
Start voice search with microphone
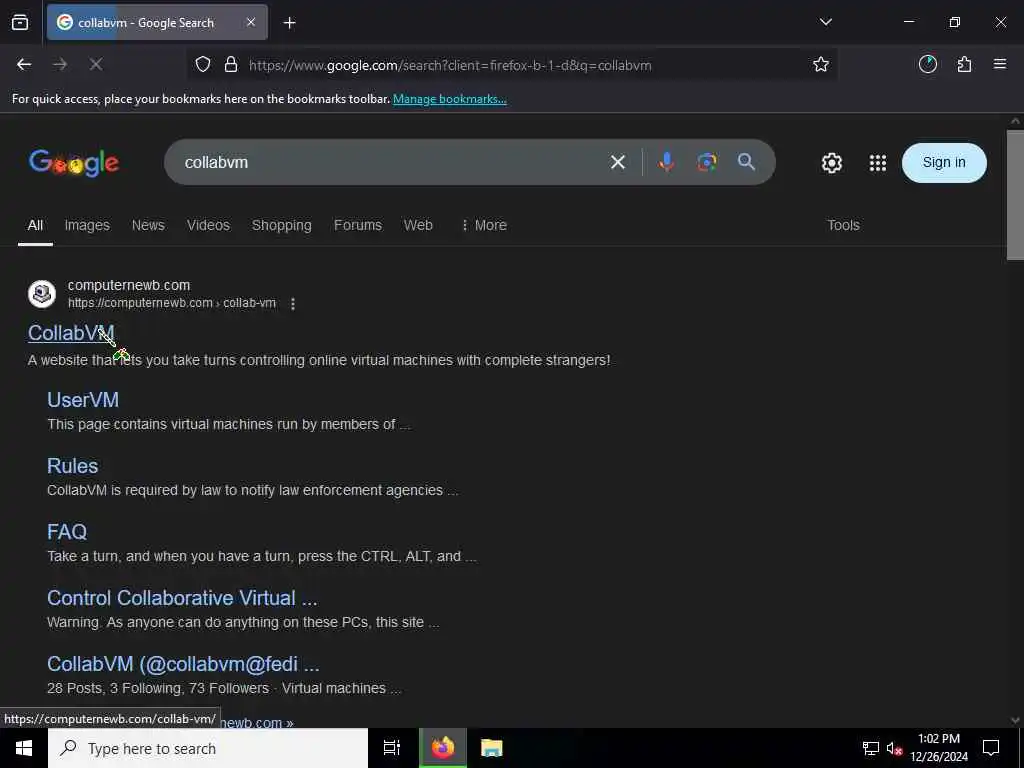point(666,162)
